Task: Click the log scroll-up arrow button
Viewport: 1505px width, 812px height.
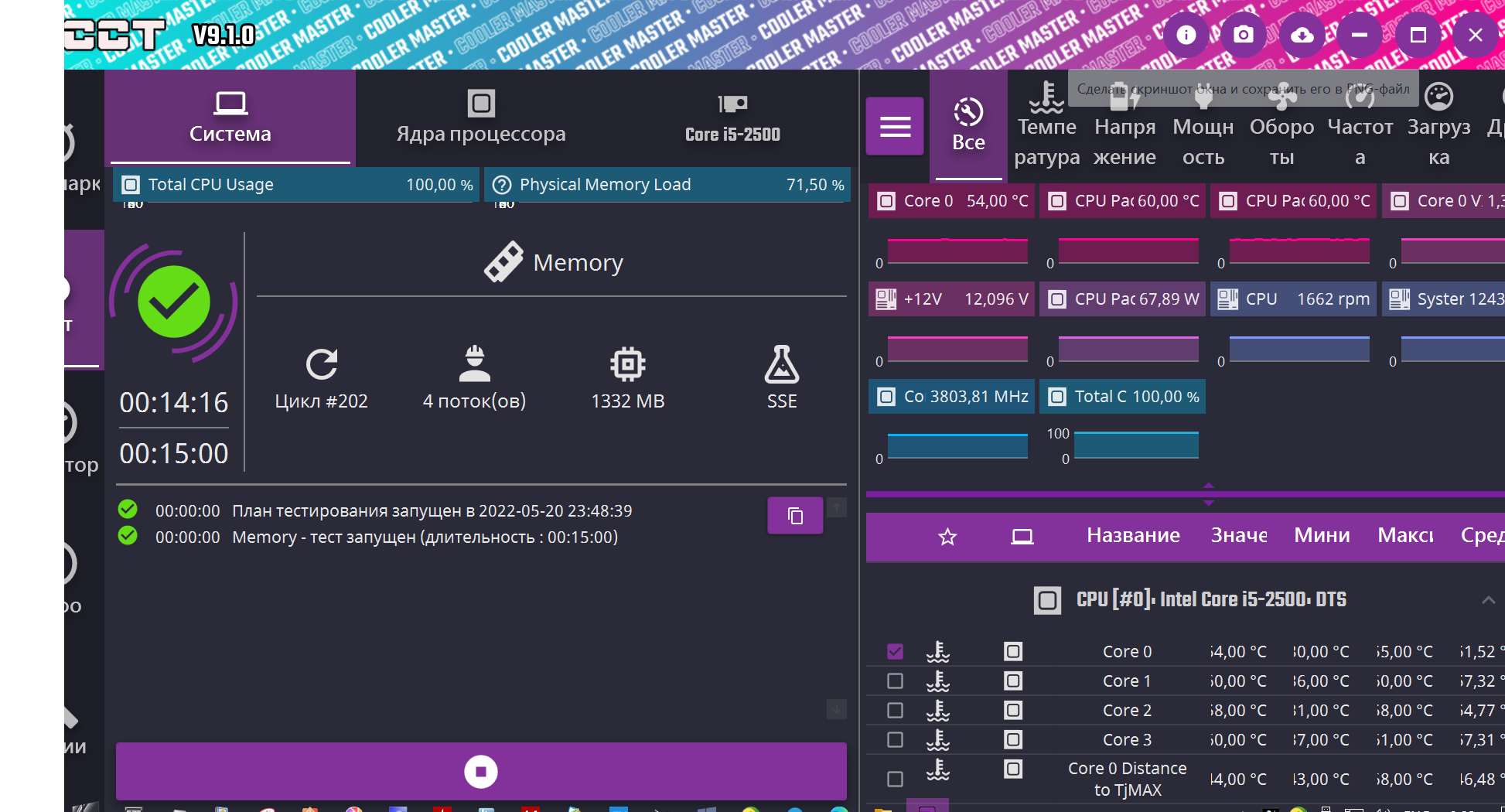Action: (837, 507)
